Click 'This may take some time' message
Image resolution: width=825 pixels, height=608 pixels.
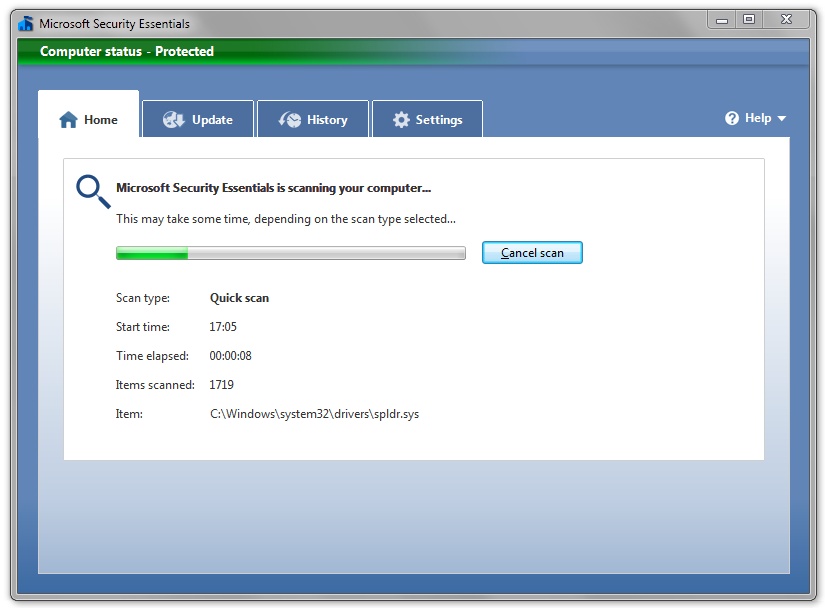point(286,219)
